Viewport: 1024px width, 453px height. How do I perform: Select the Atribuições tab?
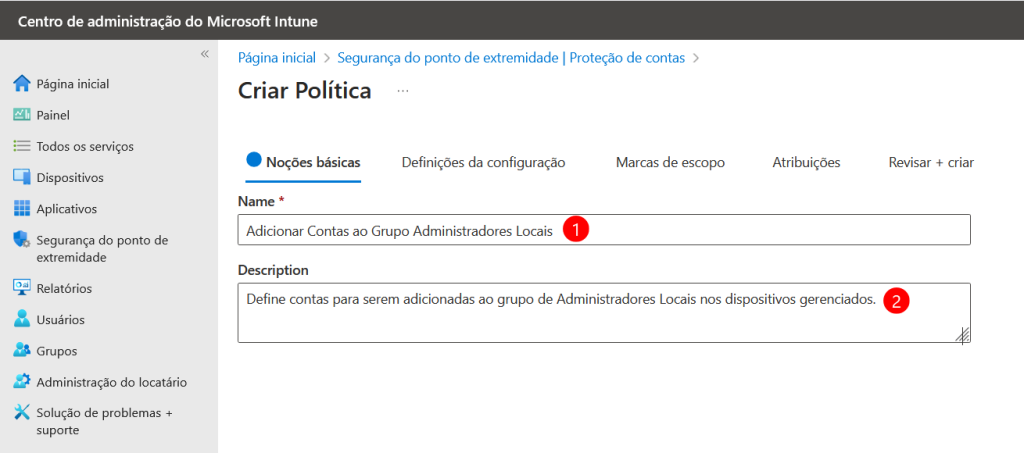tap(806, 163)
